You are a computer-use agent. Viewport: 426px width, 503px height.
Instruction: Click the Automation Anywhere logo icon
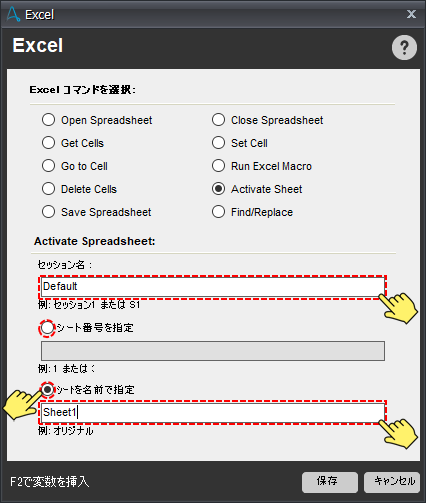point(13,14)
